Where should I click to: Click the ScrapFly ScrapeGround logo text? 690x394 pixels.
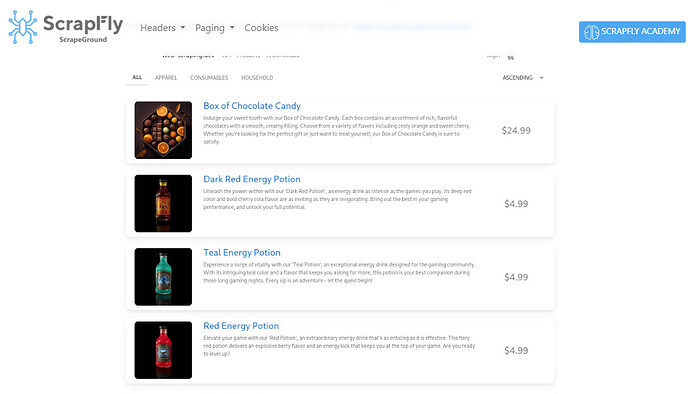tap(83, 28)
